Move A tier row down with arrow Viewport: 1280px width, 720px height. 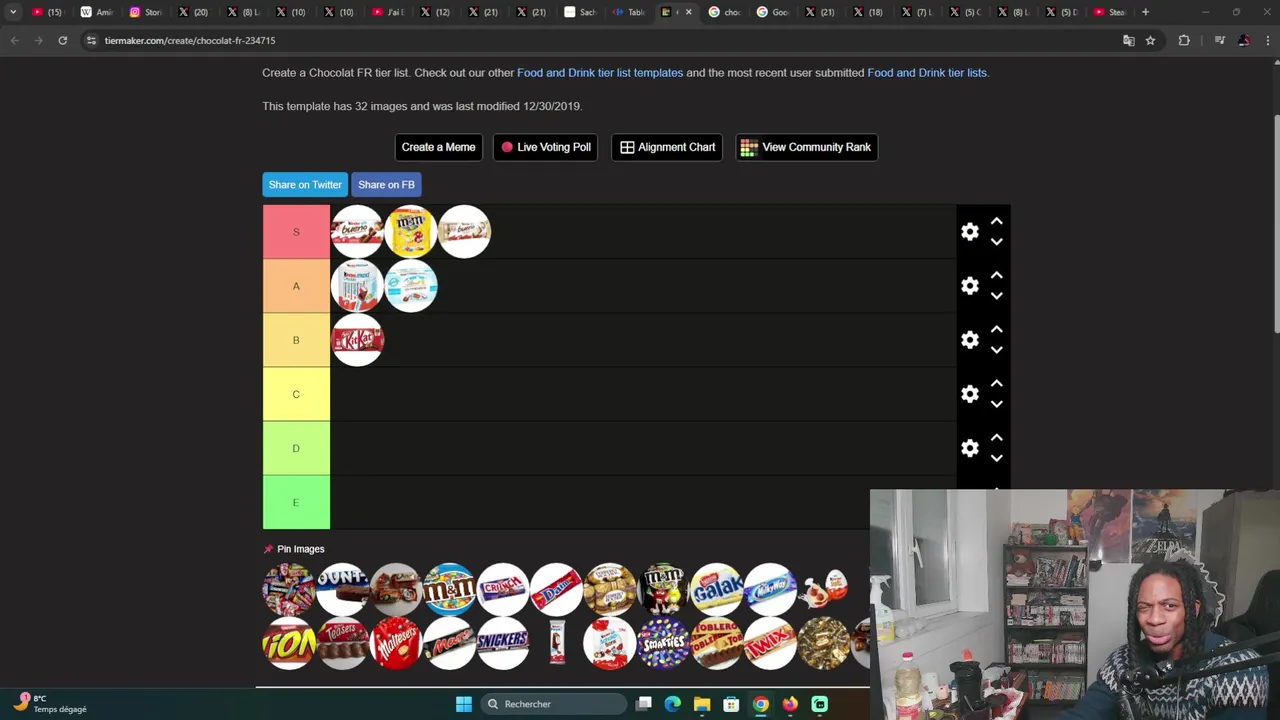click(996, 296)
